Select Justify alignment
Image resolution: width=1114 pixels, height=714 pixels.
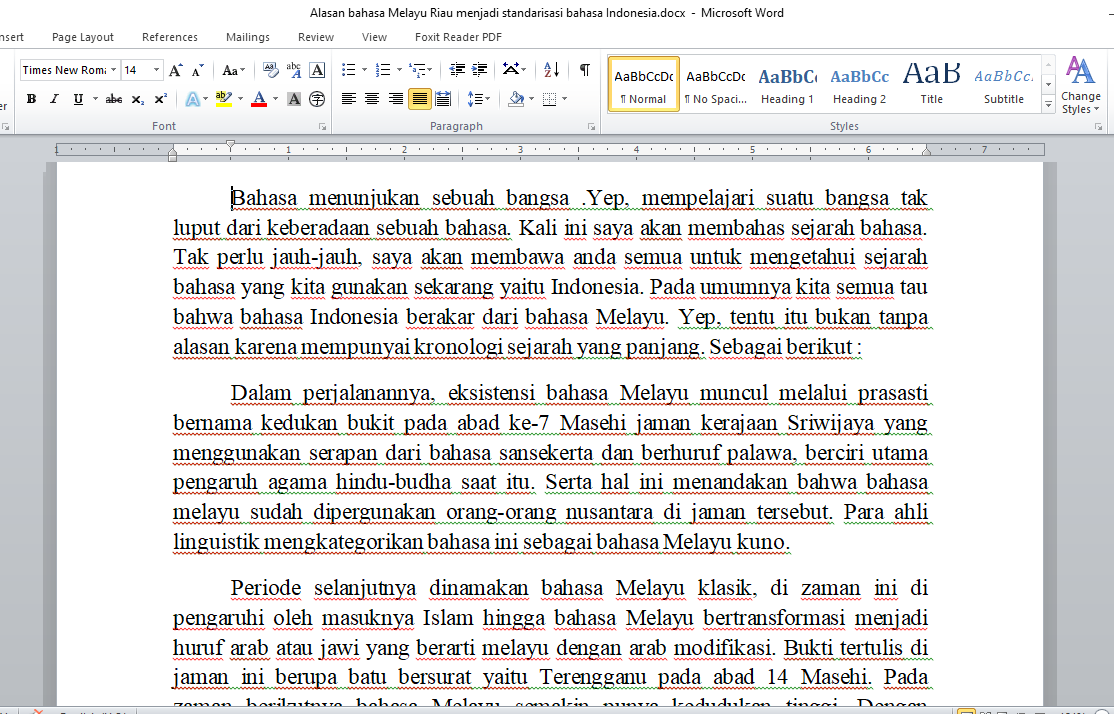click(419, 99)
